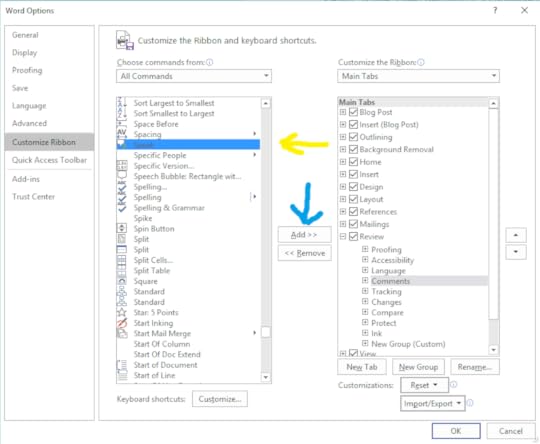The width and height of the screenshot is (540, 444).
Task: Toggle the Outlining tab checkbox
Action: (353, 137)
